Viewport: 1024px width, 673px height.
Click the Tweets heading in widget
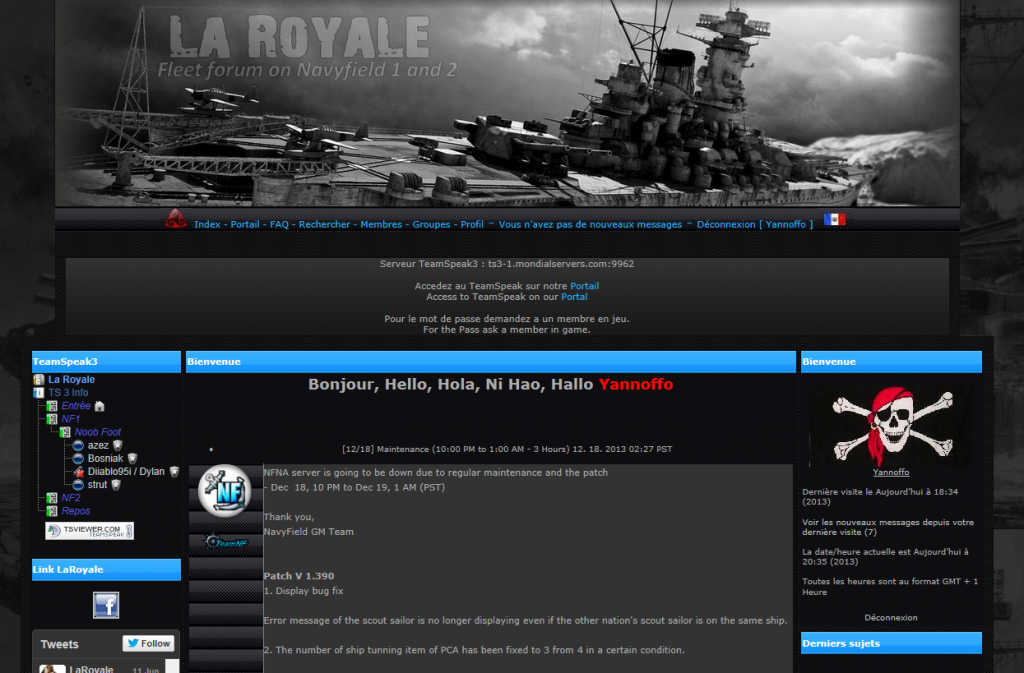coord(59,644)
